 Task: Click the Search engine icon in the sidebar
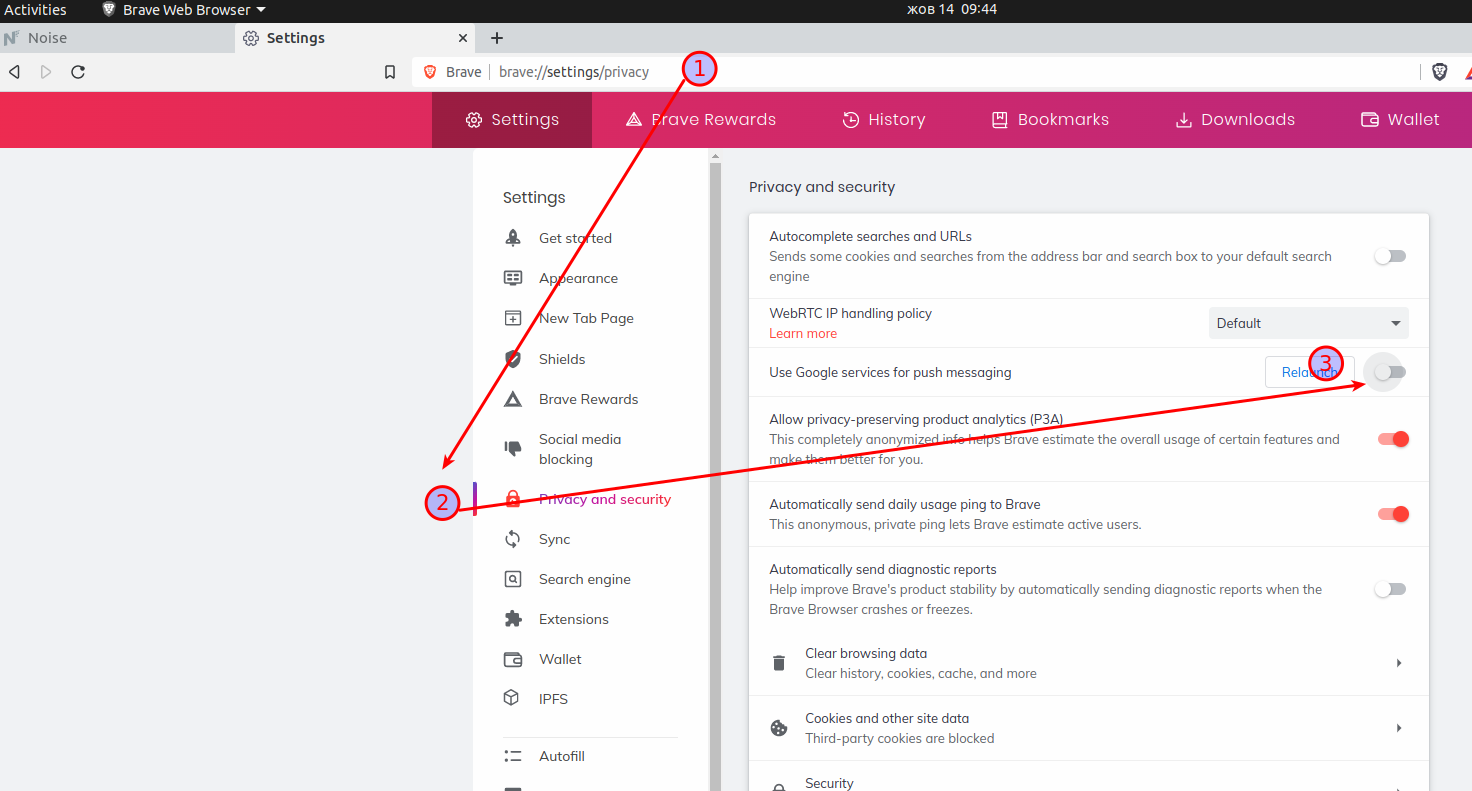(x=513, y=579)
